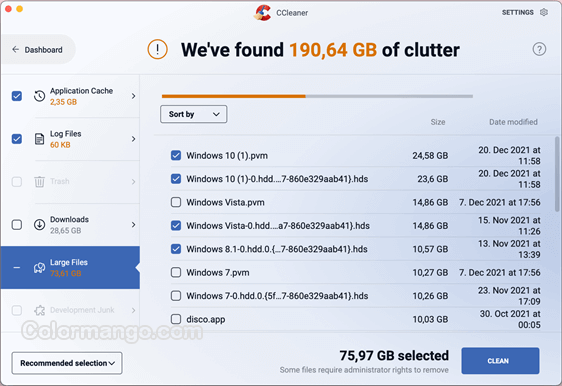Viewport: 562px width, 386px height.
Task: Select the Large Files category
Action: pos(70,267)
